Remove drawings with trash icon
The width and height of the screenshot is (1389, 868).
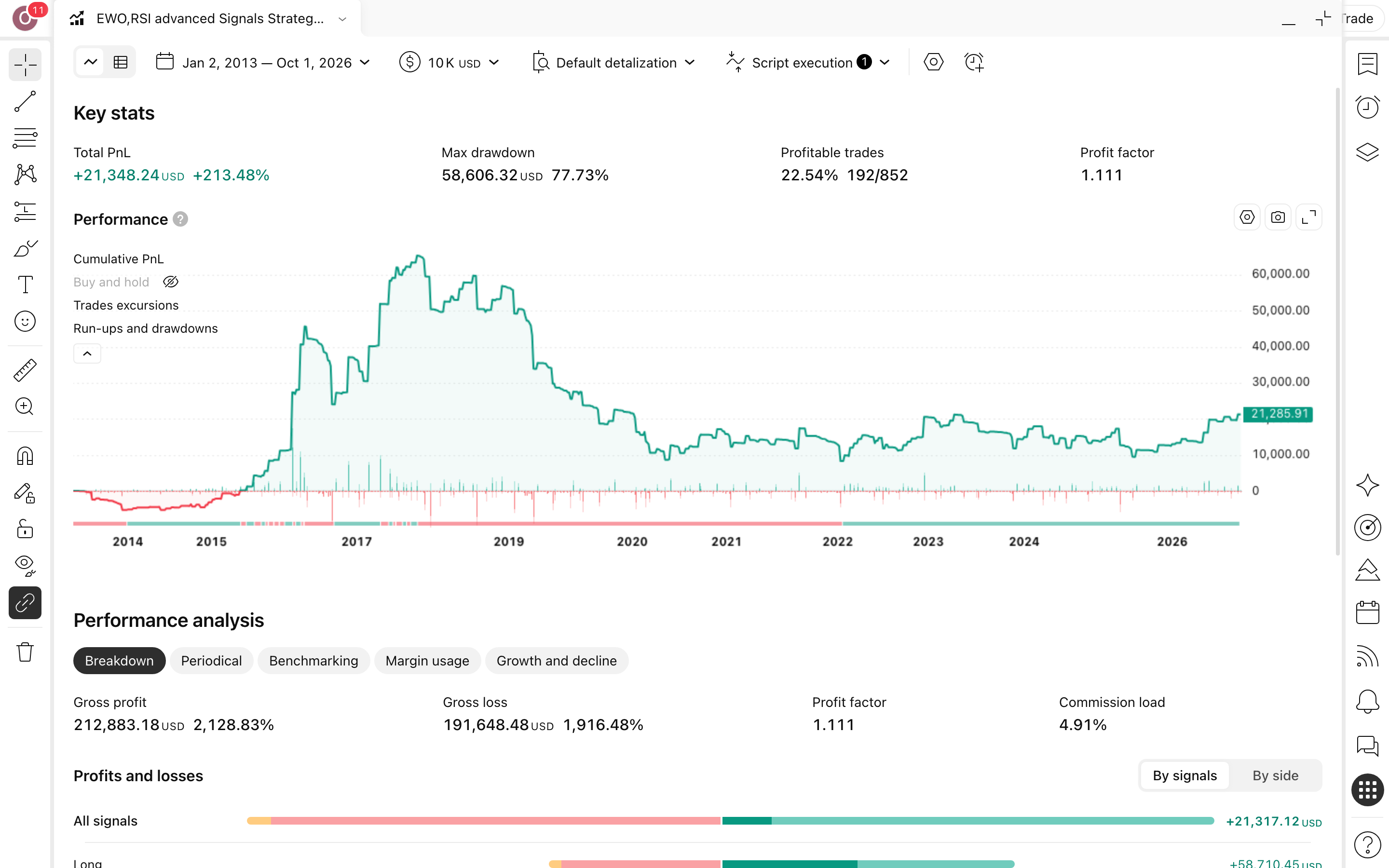tap(25, 652)
